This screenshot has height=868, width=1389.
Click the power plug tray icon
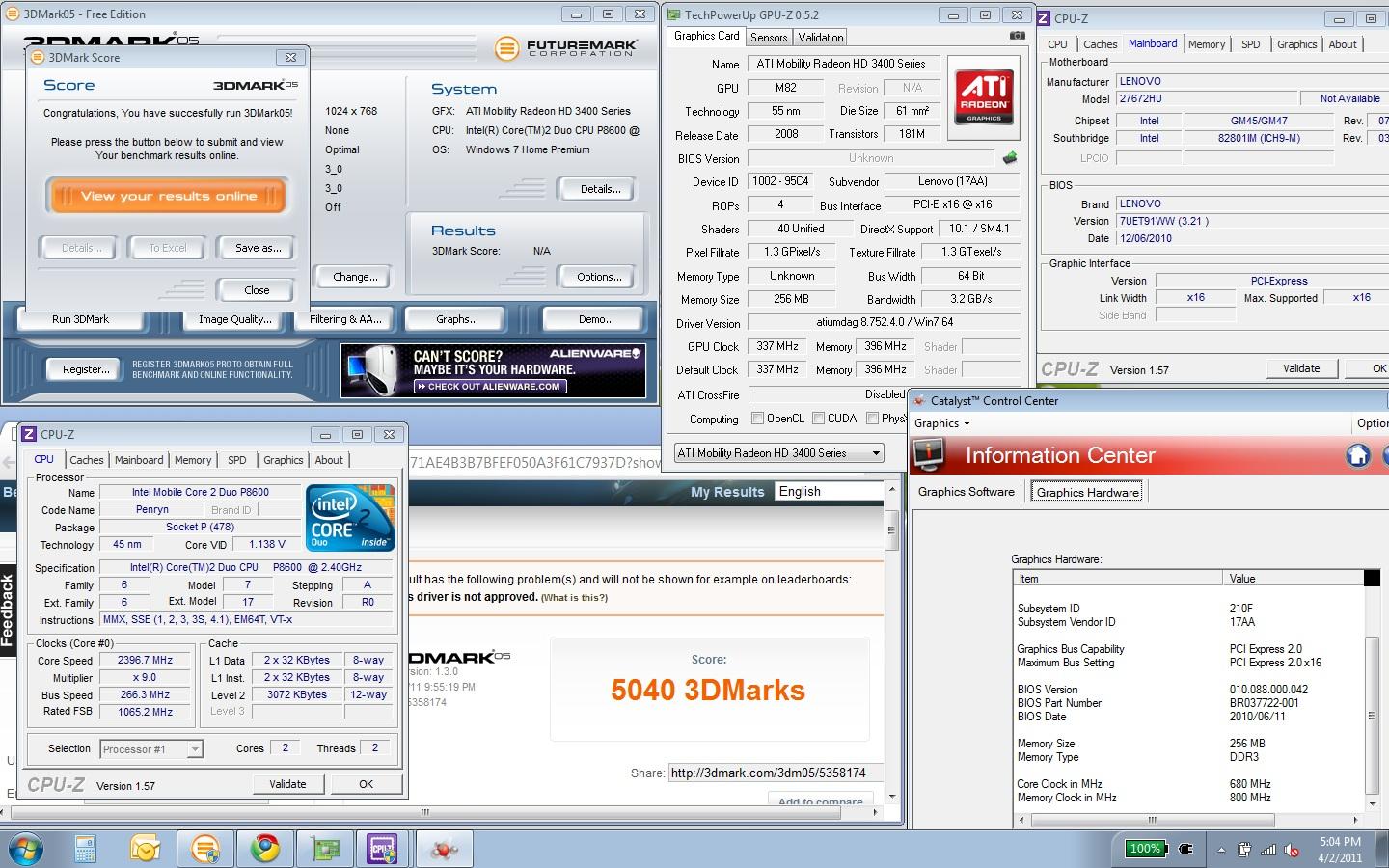click(x=1186, y=850)
